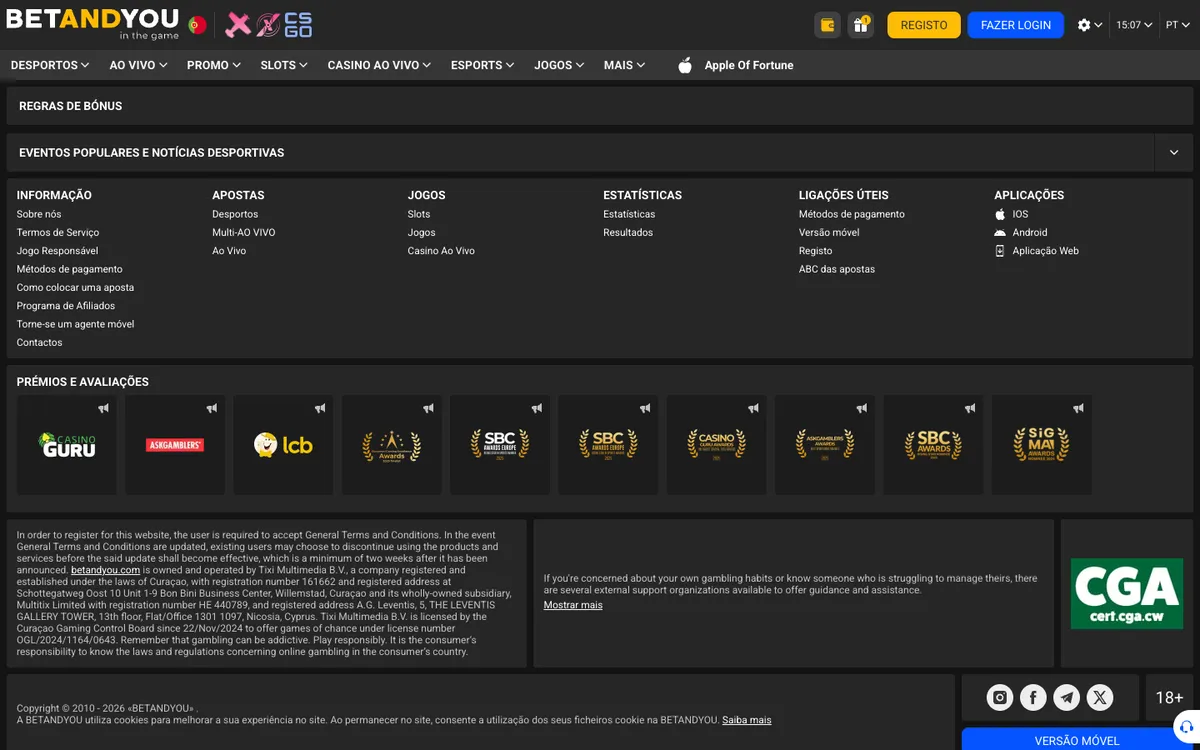
Task: Click the REGISTO button
Action: pyautogui.click(x=924, y=25)
